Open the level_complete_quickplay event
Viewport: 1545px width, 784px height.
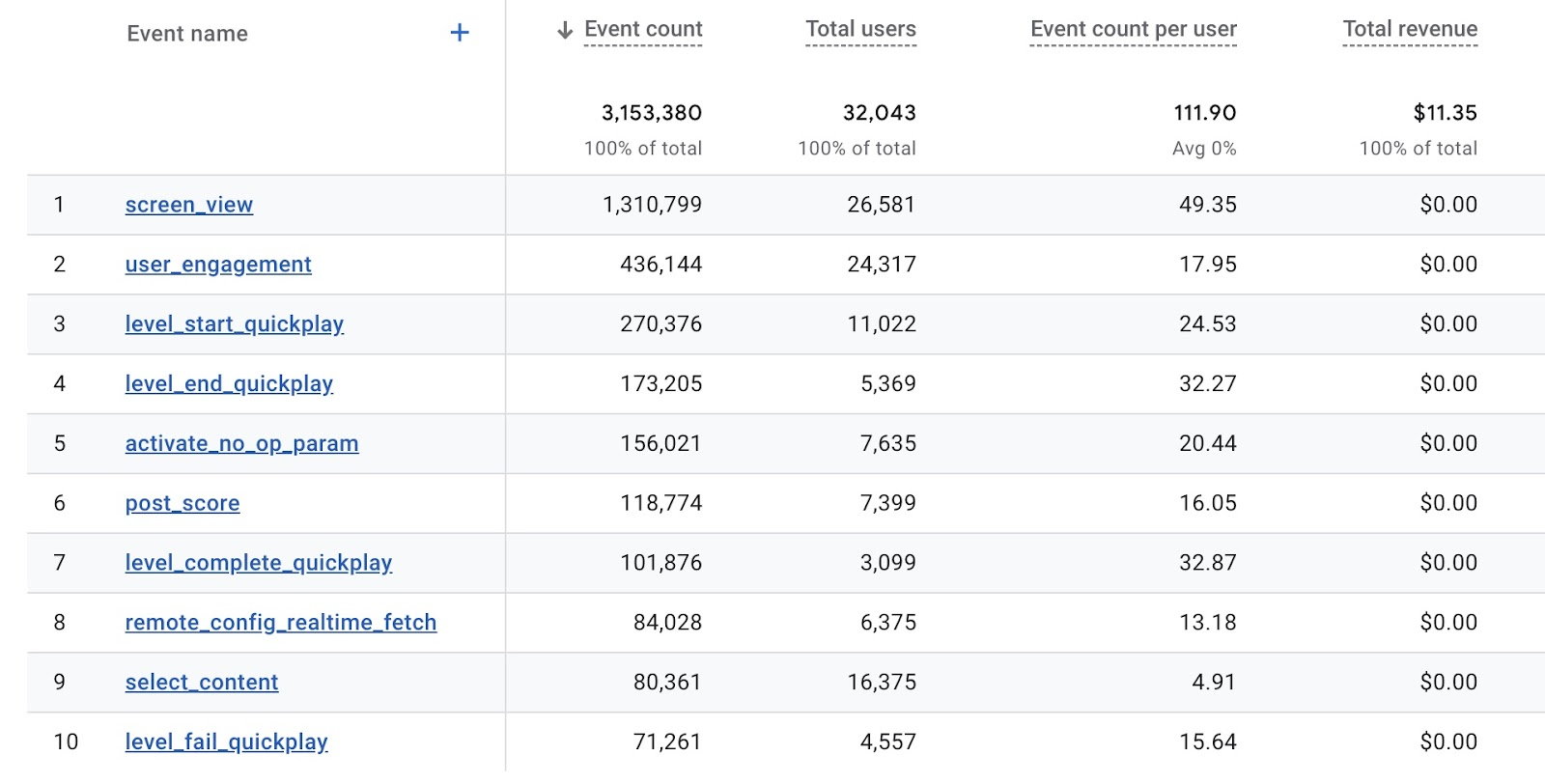click(259, 563)
